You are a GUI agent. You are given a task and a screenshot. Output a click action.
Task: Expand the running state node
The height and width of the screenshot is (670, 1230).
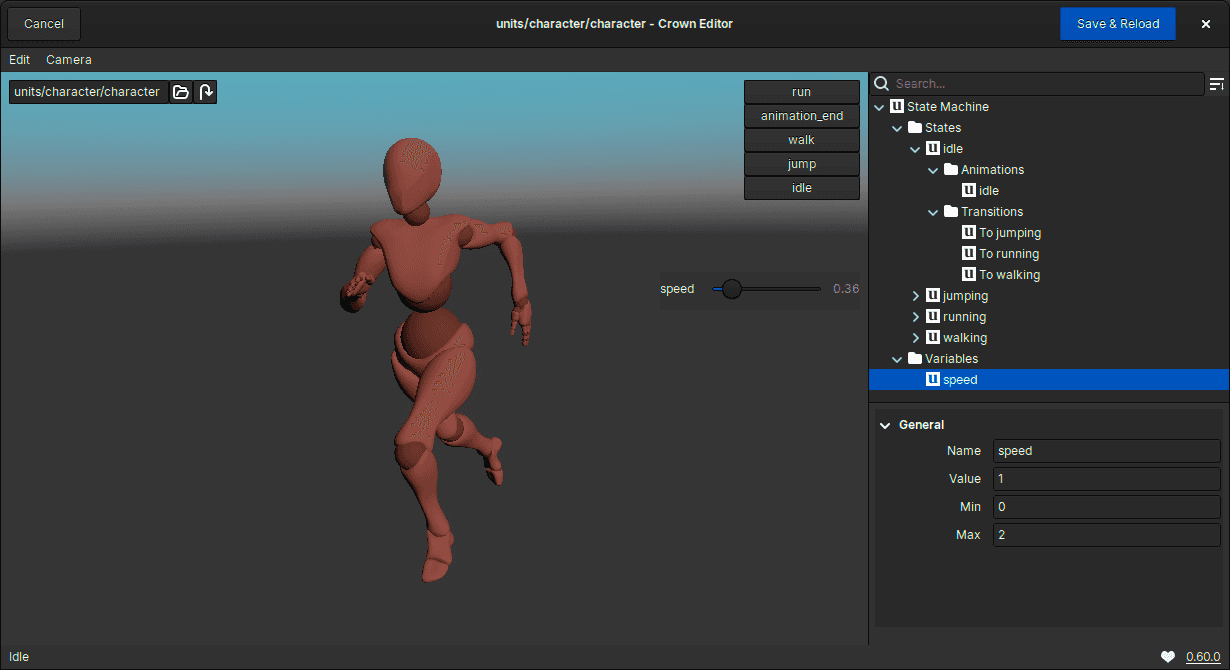click(x=915, y=317)
